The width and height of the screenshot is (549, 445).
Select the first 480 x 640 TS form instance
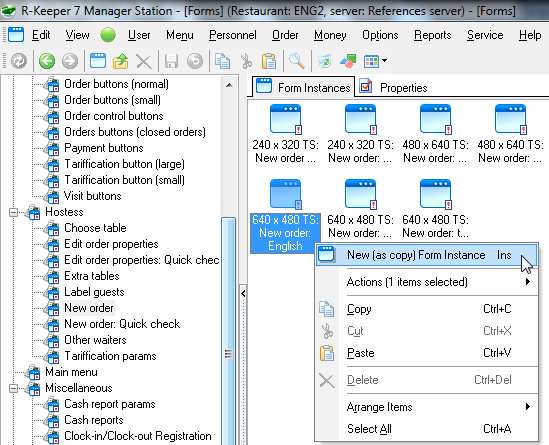(x=435, y=134)
